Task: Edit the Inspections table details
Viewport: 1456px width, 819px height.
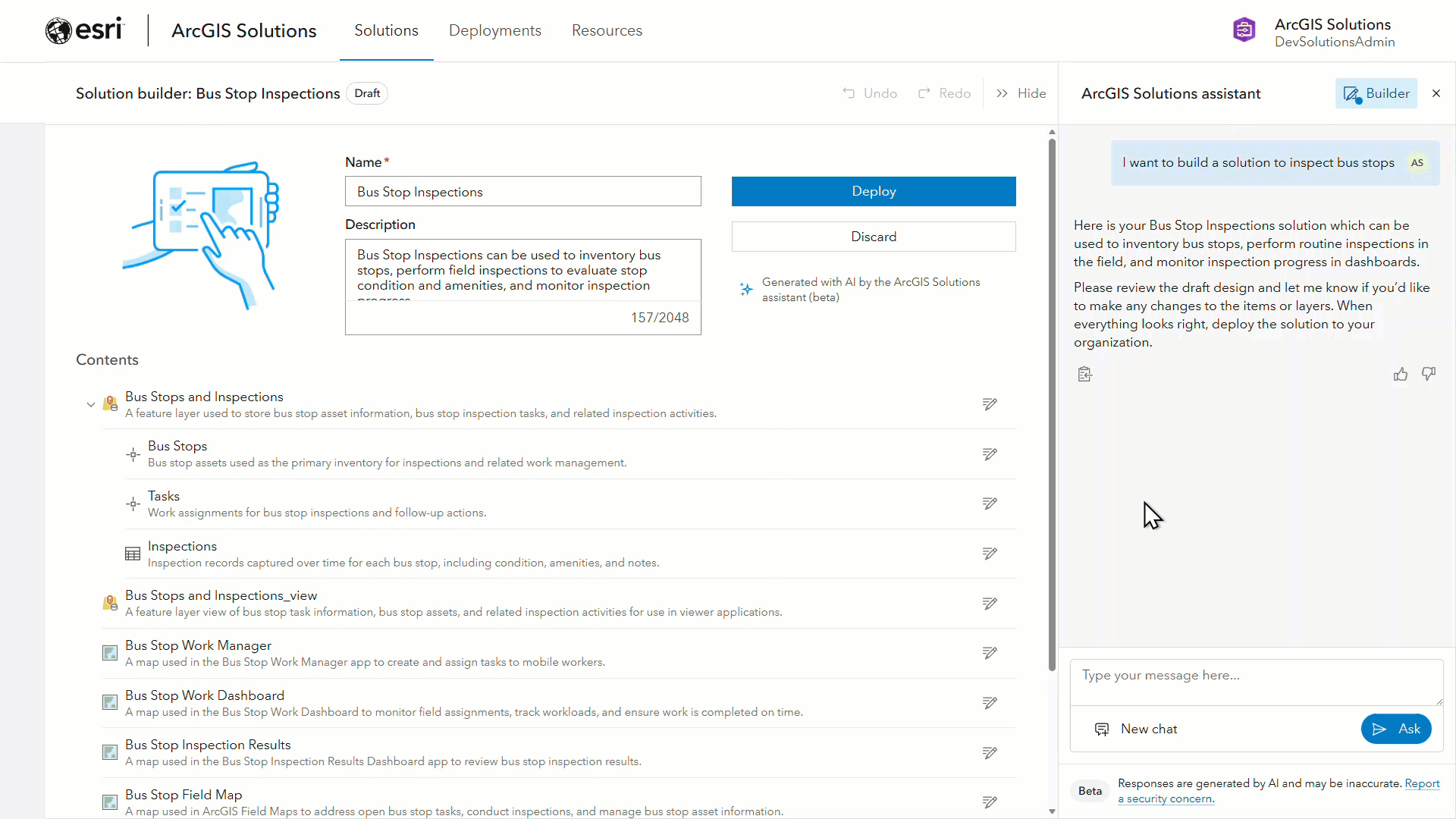Action: coord(990,554)
